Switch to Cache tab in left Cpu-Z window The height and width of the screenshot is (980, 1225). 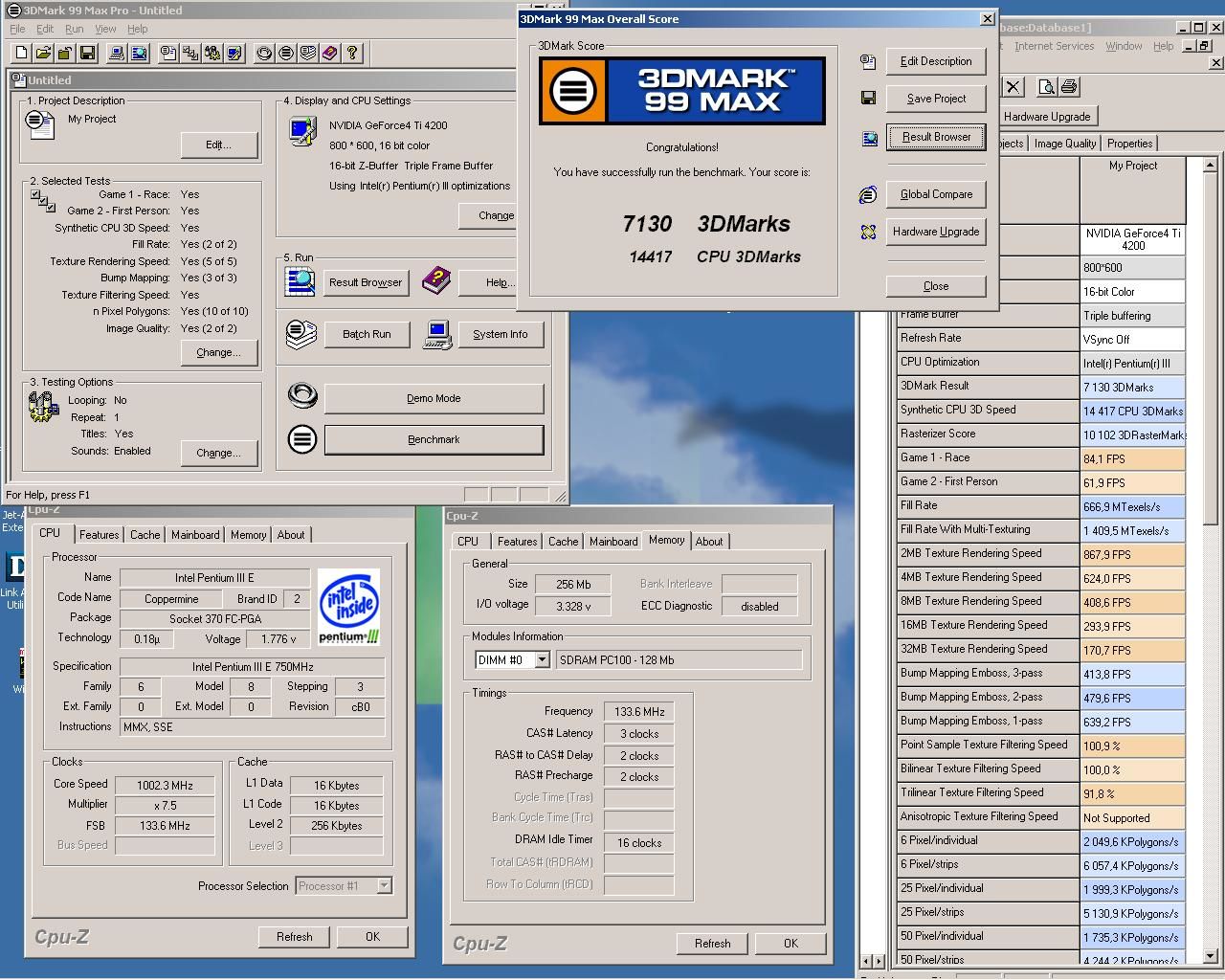pyautogui.click(x=145, y=535)
